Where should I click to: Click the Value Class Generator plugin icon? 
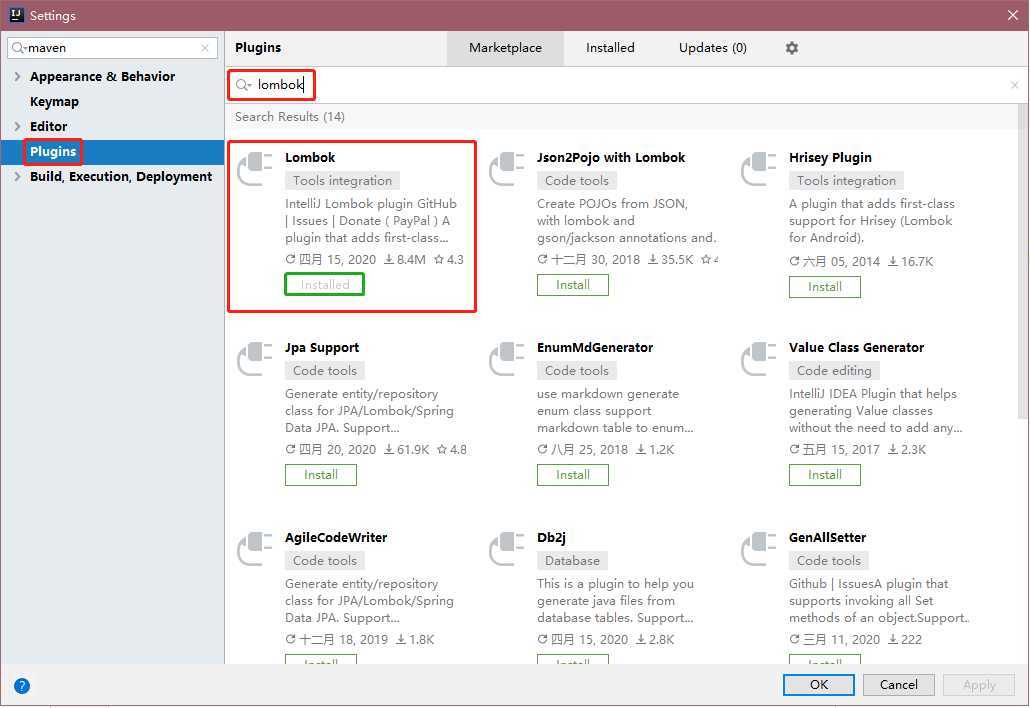click(759, 359)
